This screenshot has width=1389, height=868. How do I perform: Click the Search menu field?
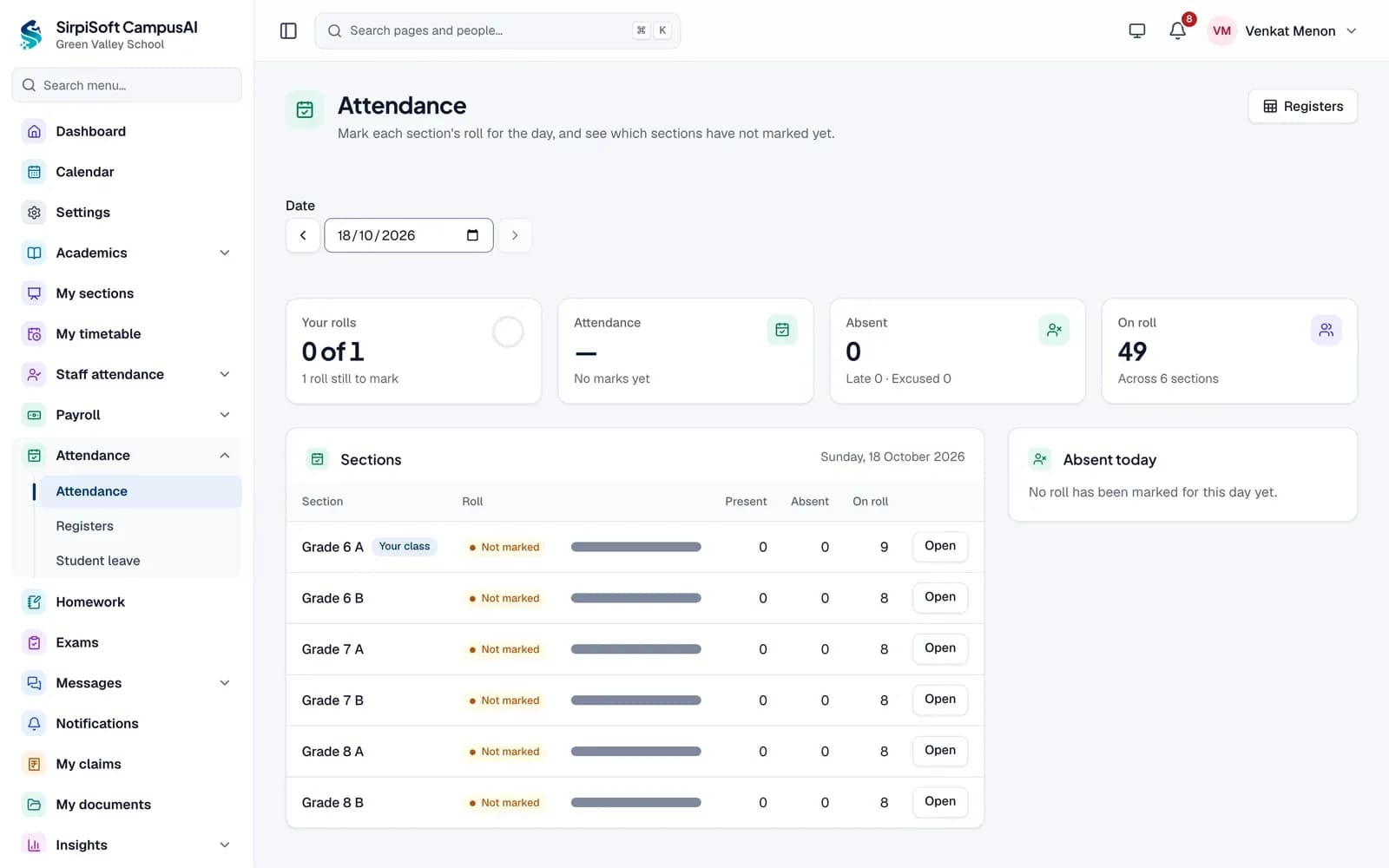pyautogui.click(x=127, y=85)
